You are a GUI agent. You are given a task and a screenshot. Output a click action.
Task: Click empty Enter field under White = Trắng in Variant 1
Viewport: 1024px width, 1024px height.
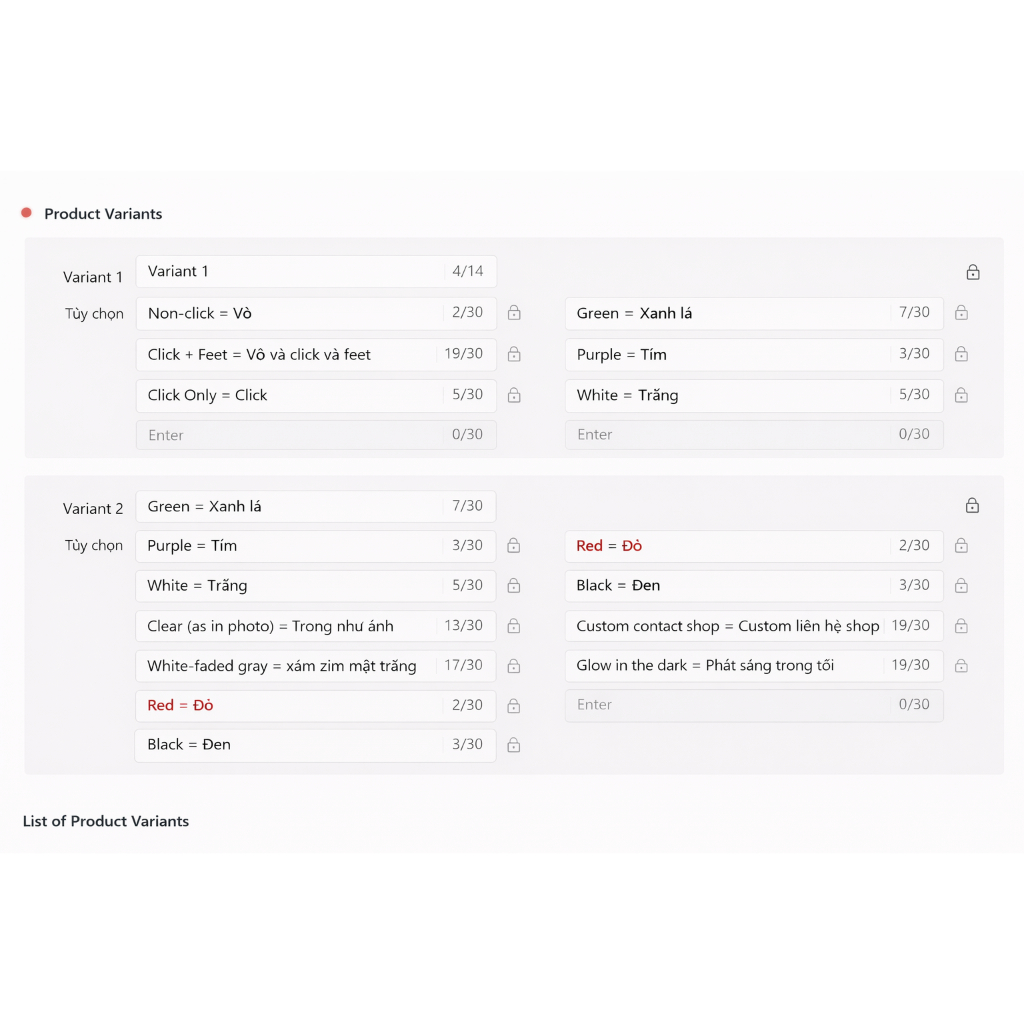pos(754,435)
